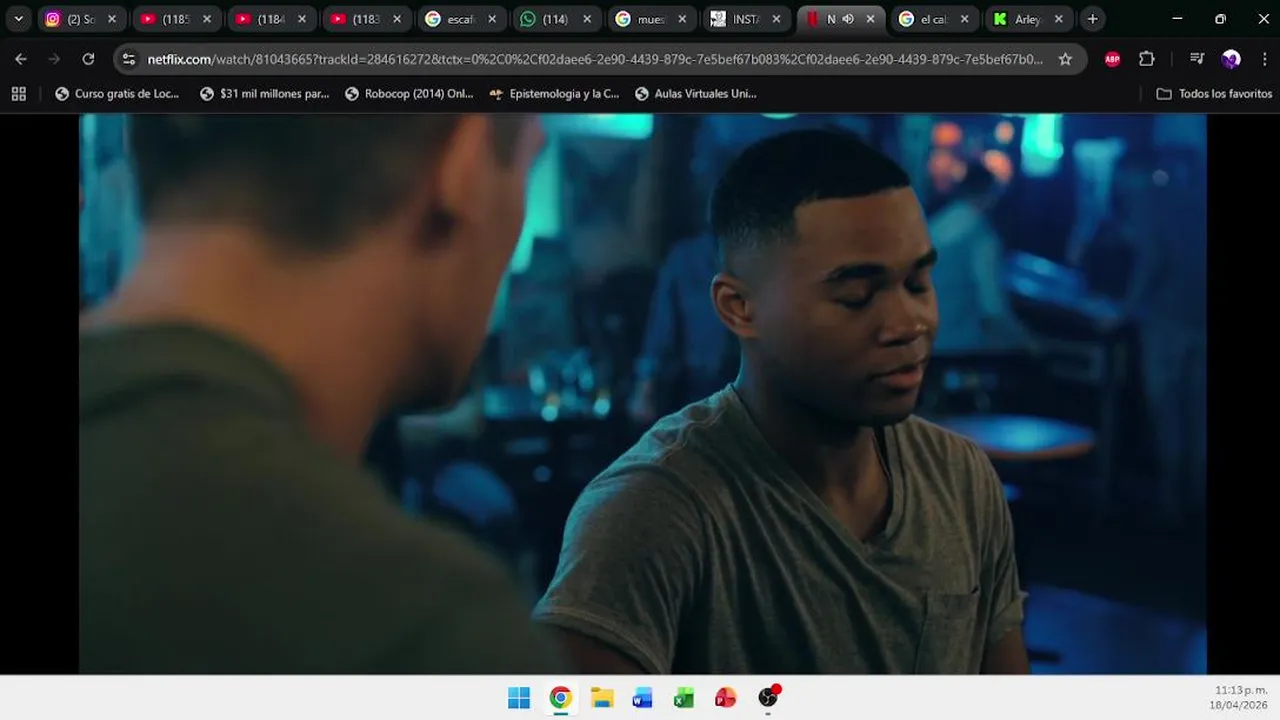Open the tab search dropdown arrow
This screenshot has width=1280, height=720.
(18, 19)
